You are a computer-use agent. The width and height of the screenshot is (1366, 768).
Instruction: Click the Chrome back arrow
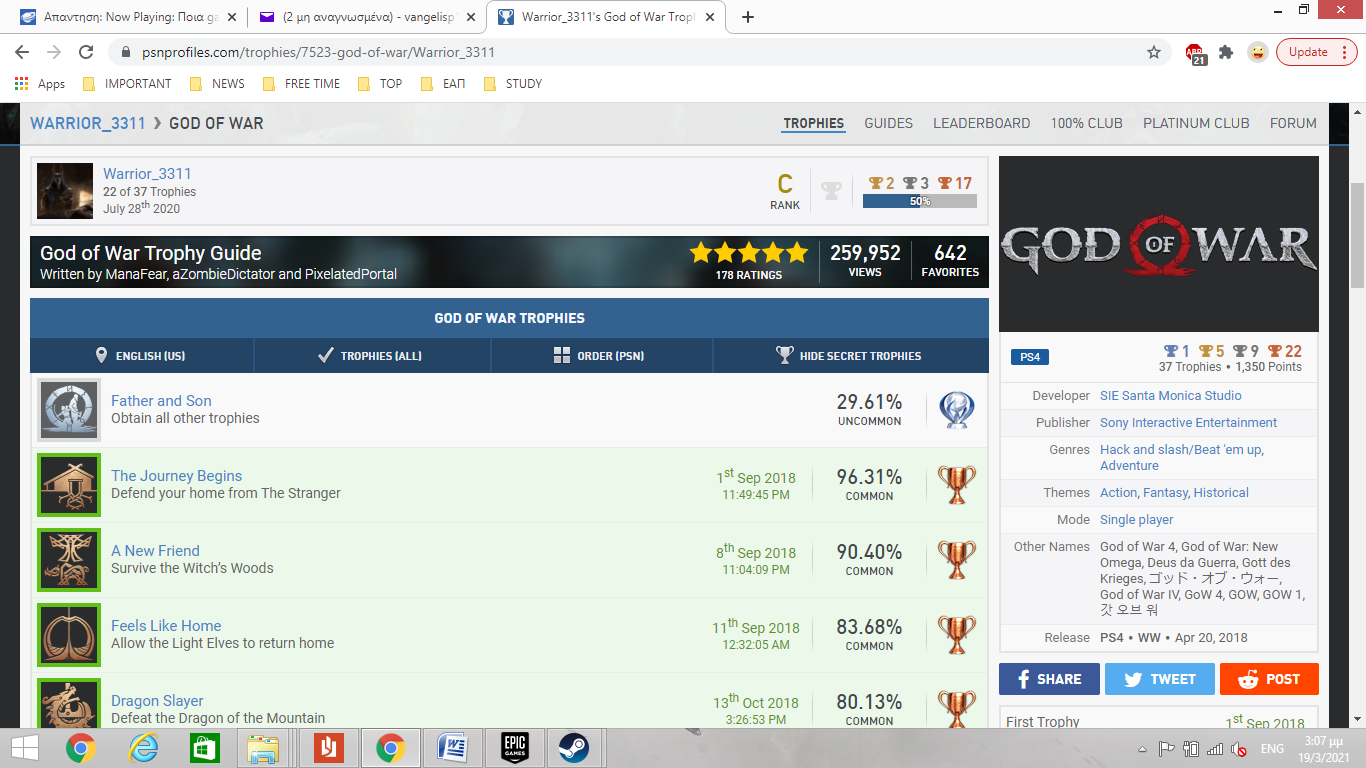pyautogui.click(x=22, y=52)
